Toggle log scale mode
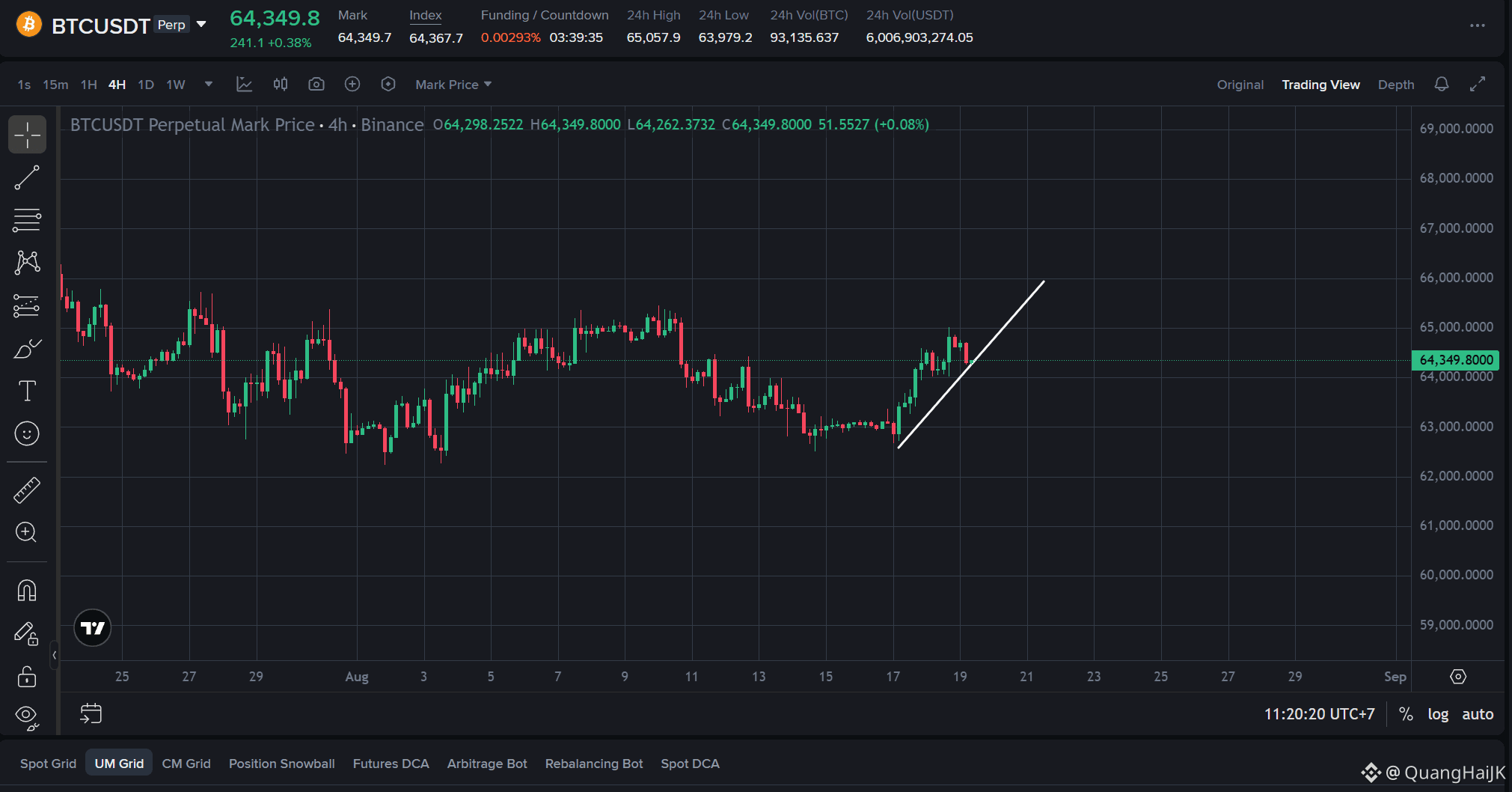1512x792 pixels. [x=1438, y=714]
